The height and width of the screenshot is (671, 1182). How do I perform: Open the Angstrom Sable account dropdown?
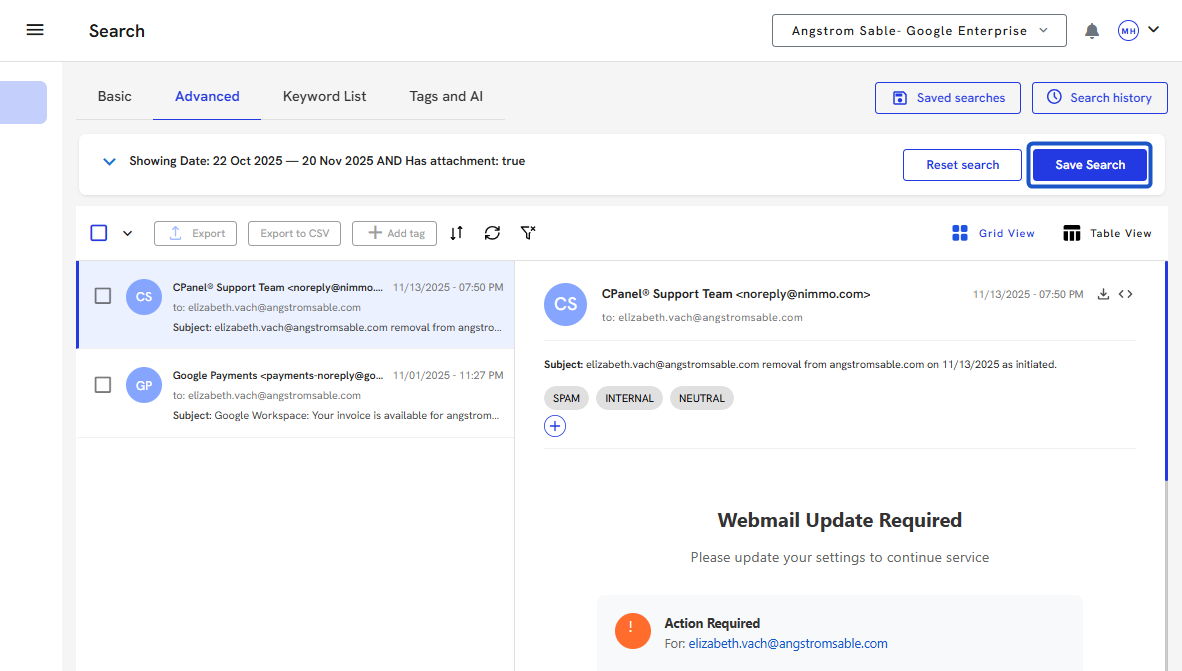(x=919, y=31)
